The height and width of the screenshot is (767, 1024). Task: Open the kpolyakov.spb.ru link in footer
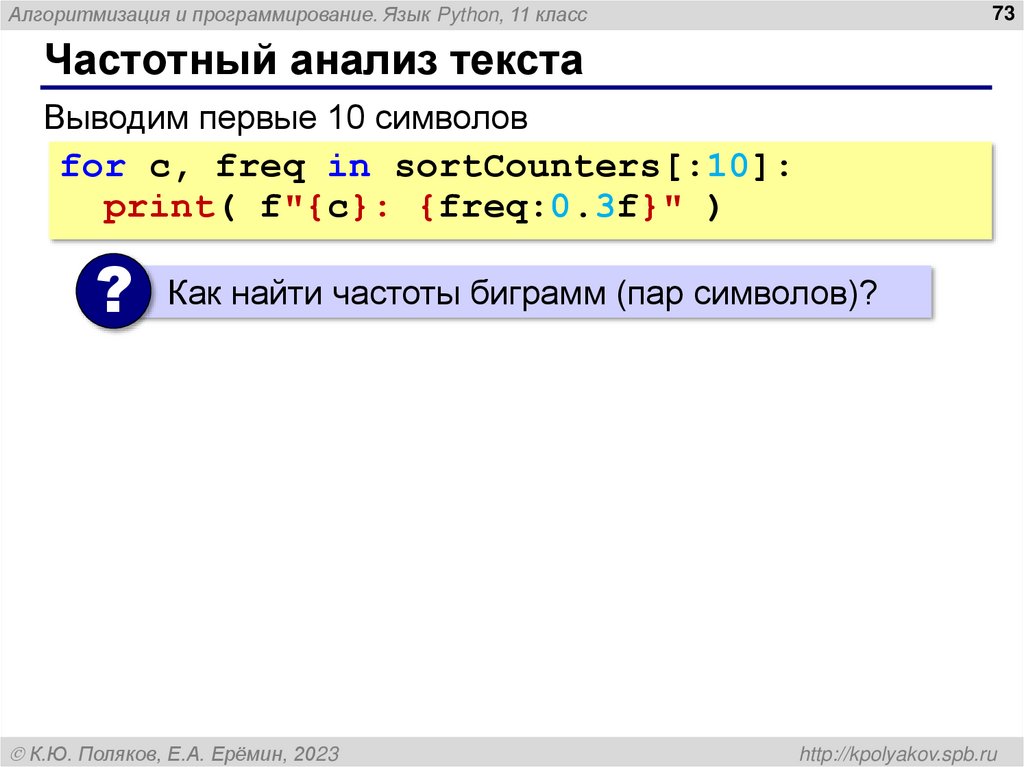(x=898, y=753)
